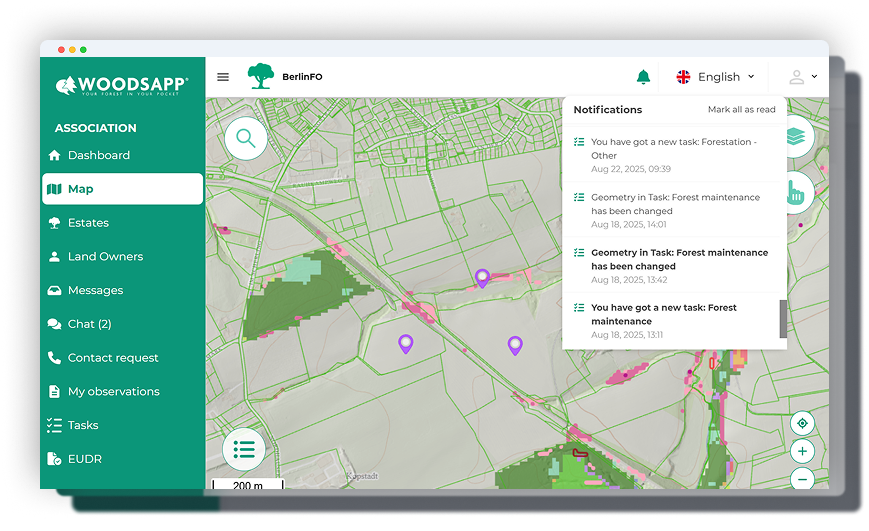Image resolution: width=869 pixels, height=531 pixels.
Task: Click the notifications panel scrollbar
Action: pyautogui.click(x=783, y=319)
